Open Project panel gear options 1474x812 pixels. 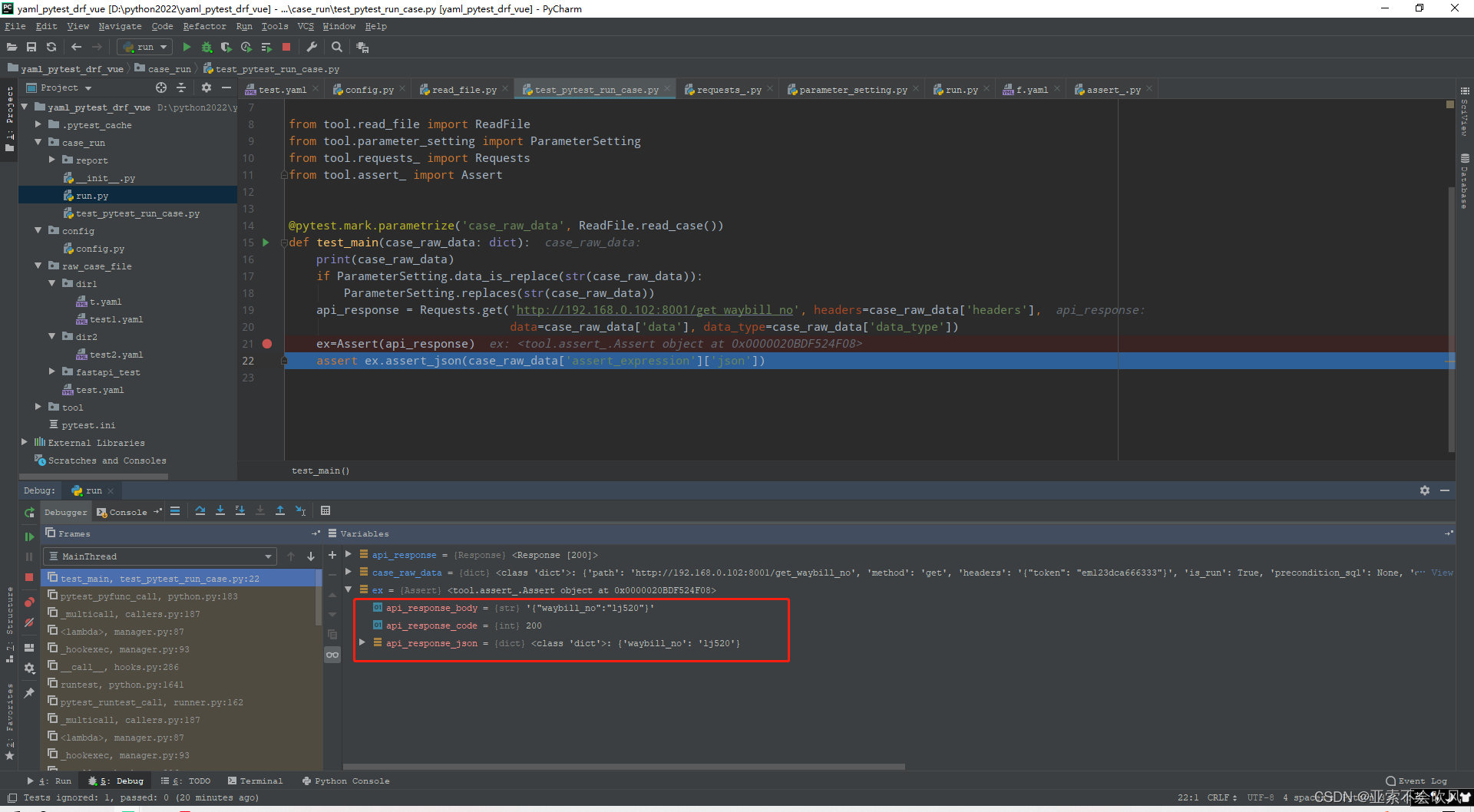click(206, 87)
